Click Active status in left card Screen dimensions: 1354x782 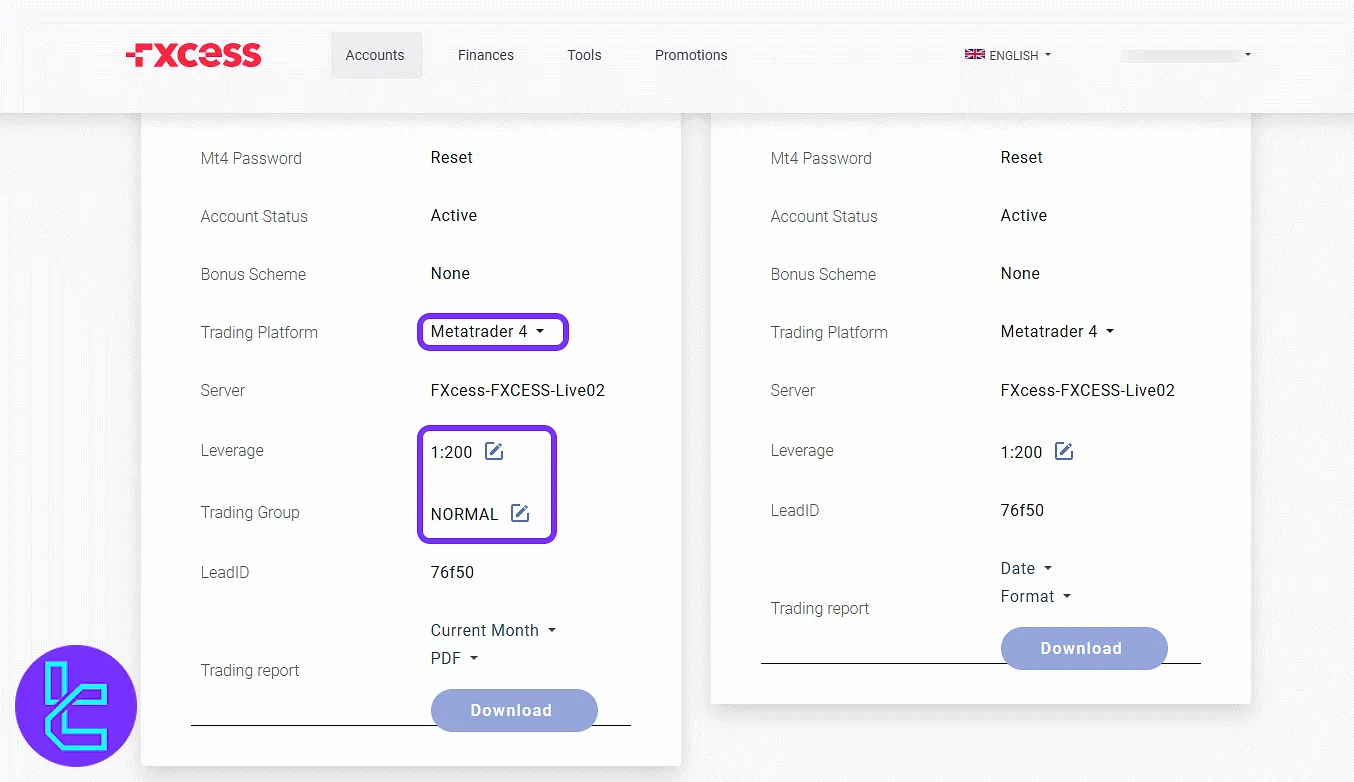(x=454, y=215)
